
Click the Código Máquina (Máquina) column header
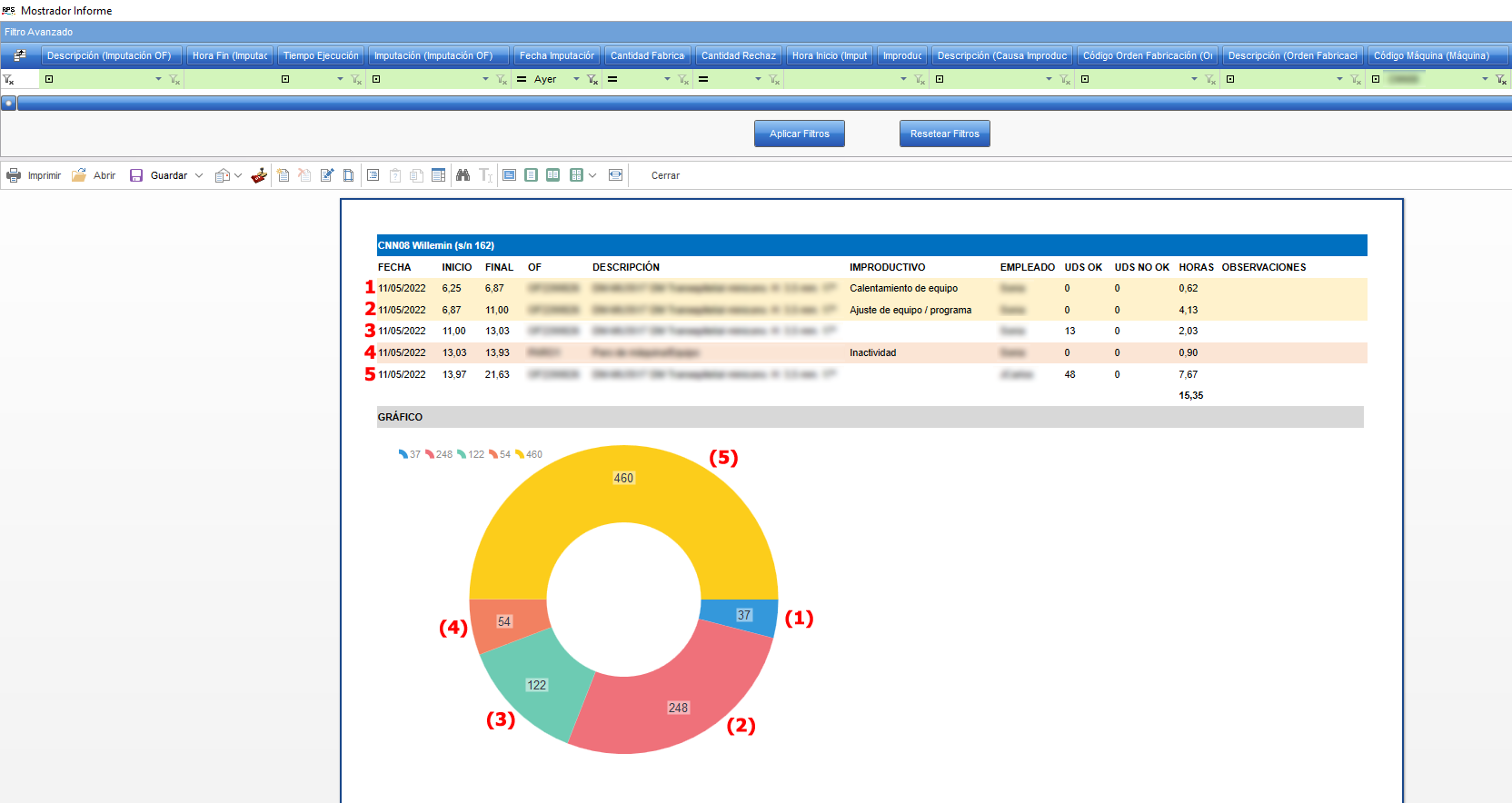click(x=1438, y=55)
